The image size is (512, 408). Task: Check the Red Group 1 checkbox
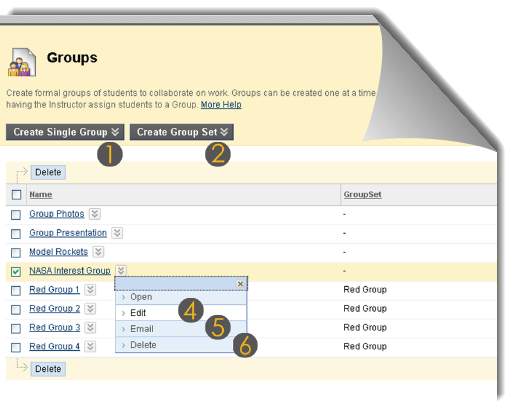pyautogui.click(x=16, y=291)
